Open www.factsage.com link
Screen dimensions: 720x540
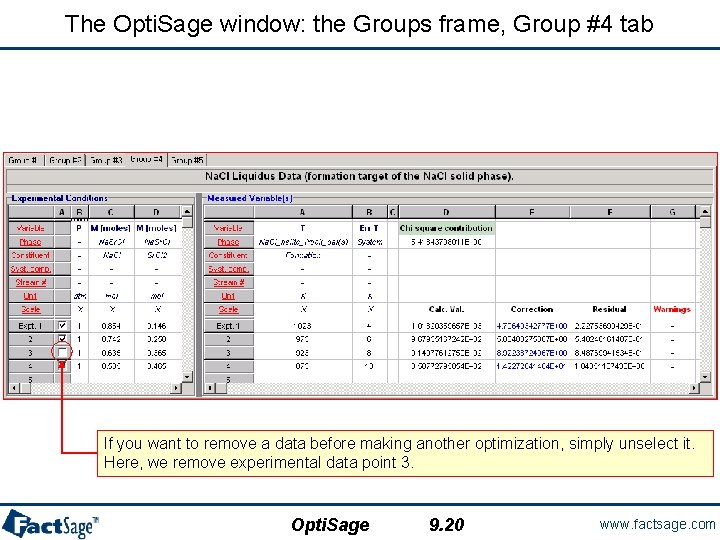click(657, 524)
